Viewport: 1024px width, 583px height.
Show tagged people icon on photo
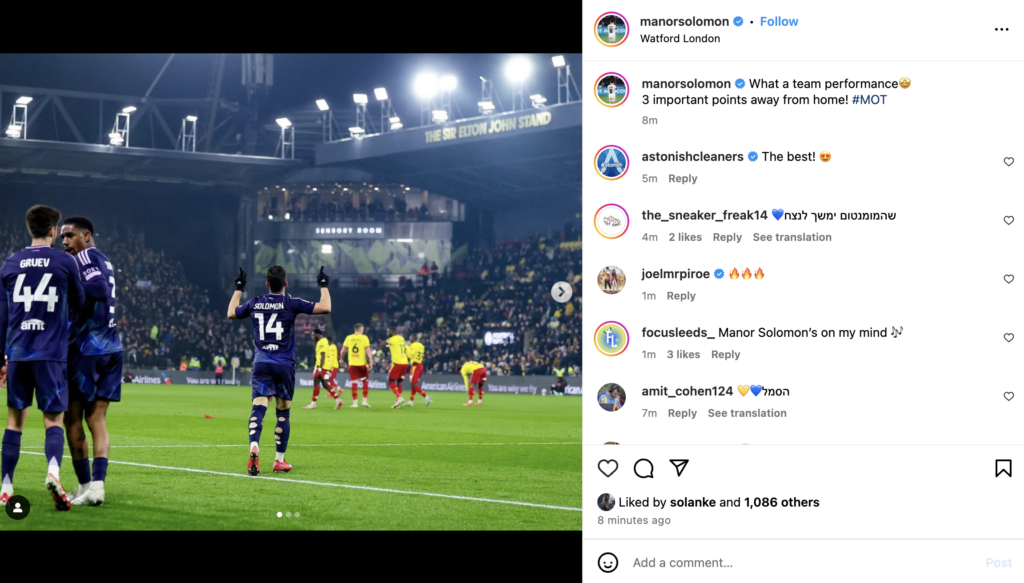coord(18,507)
